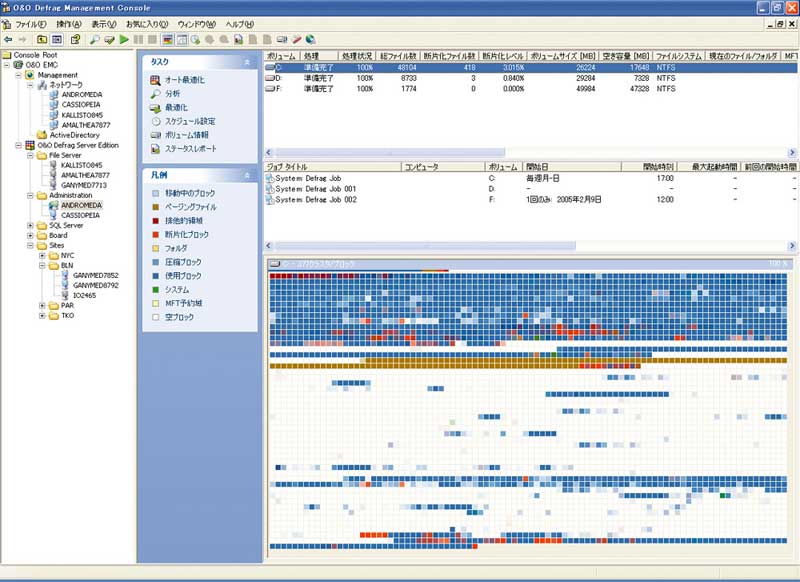Select KALLISTO845 under ネットワーク
Image resolution: width=800 pixels, height=582 pixels.
[82, 115]
